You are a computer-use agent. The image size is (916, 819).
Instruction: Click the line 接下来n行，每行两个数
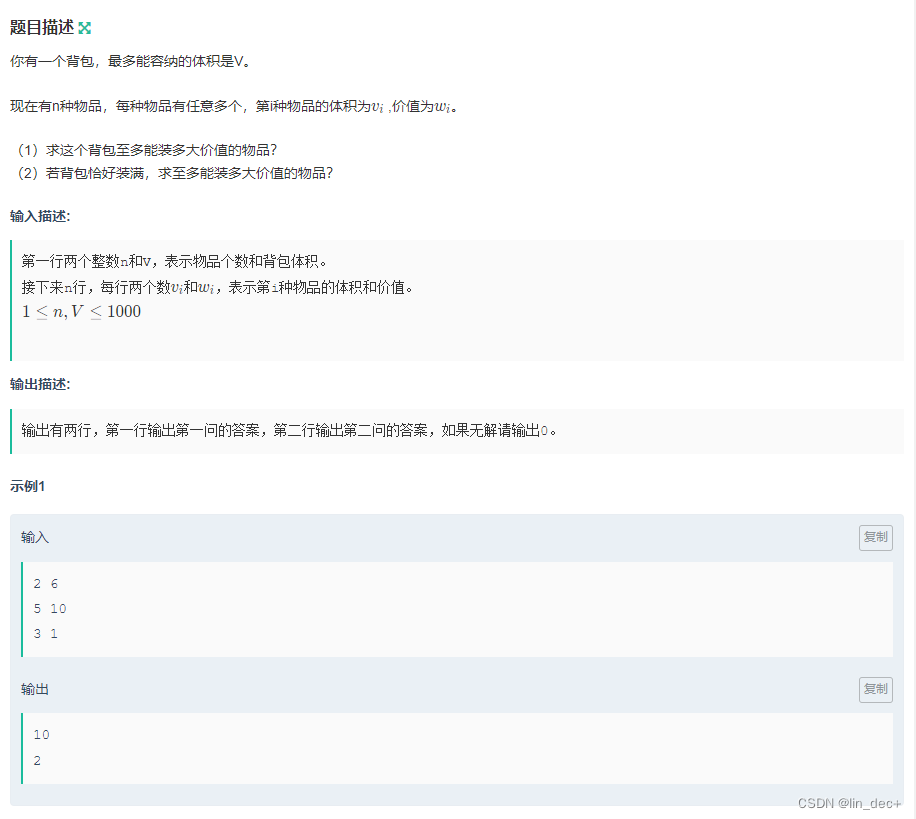[x=217, y=287]
